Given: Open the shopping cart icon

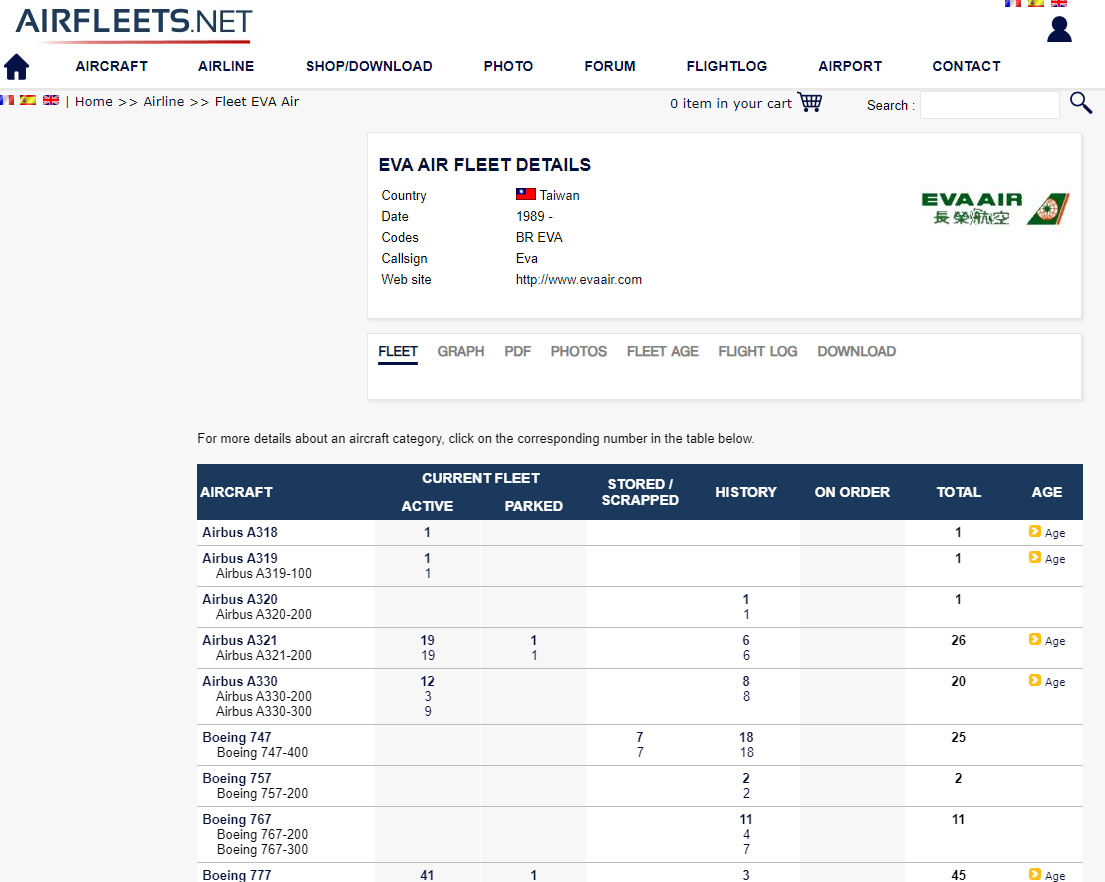Looking at the screenshot, I should pyautogui.click(x=810, y=102).
